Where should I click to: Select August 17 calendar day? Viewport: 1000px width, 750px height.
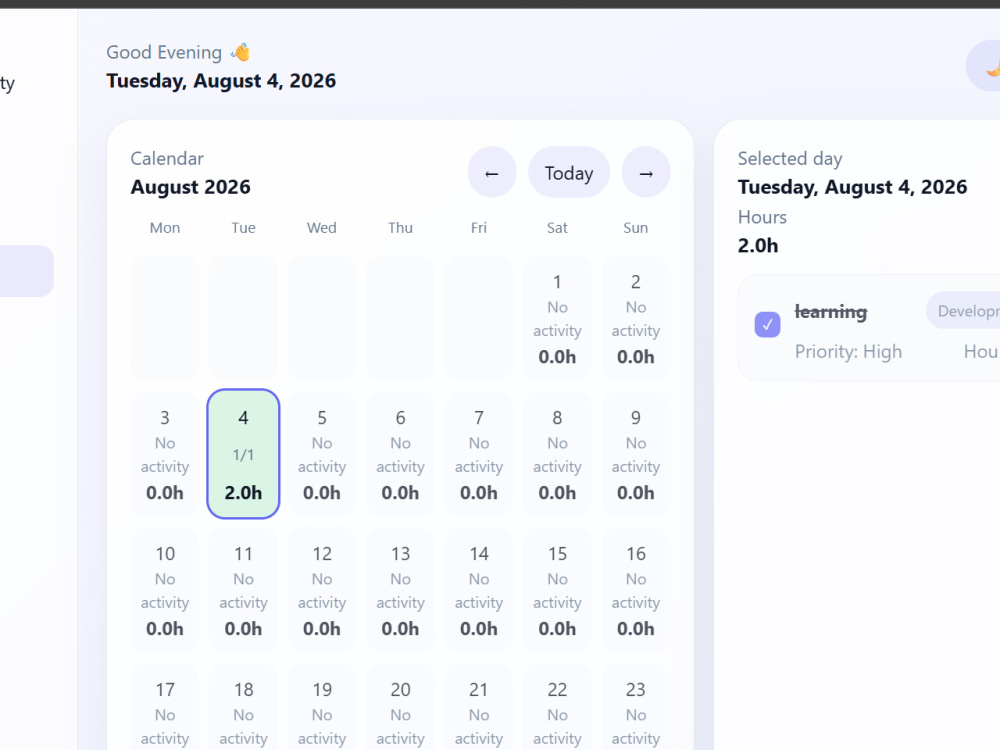(165, 707)
